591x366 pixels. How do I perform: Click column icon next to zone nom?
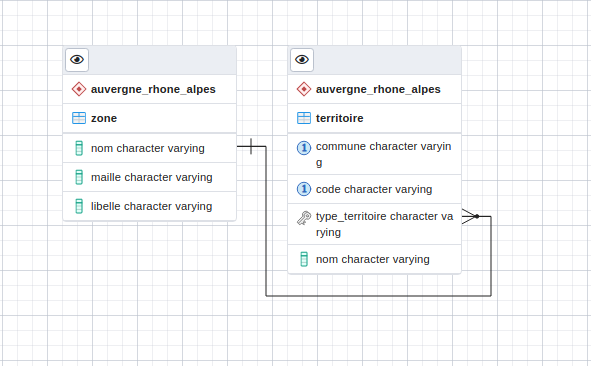coord(79,148)
